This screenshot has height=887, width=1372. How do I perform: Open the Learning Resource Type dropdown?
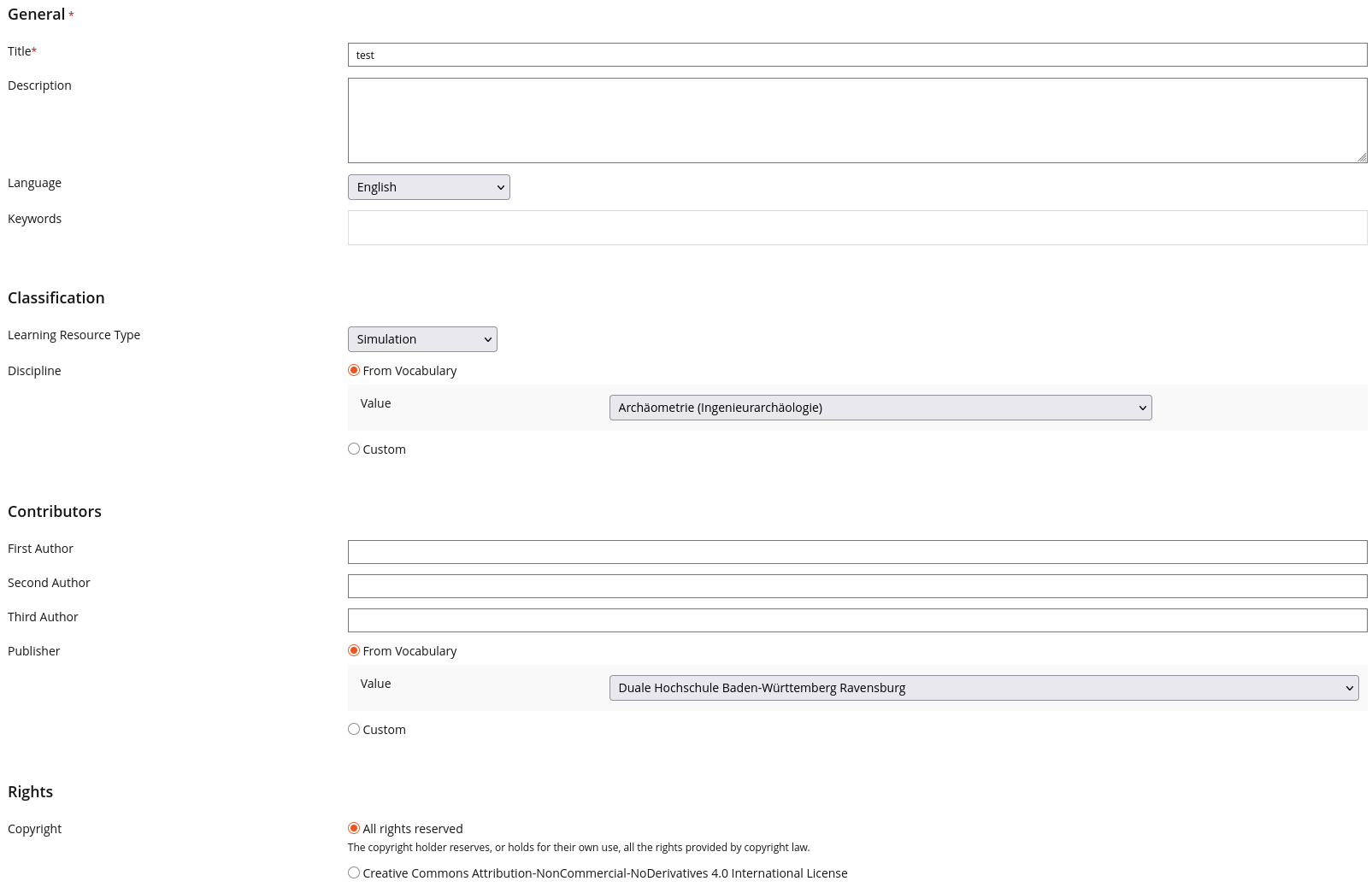click(421, 339)
